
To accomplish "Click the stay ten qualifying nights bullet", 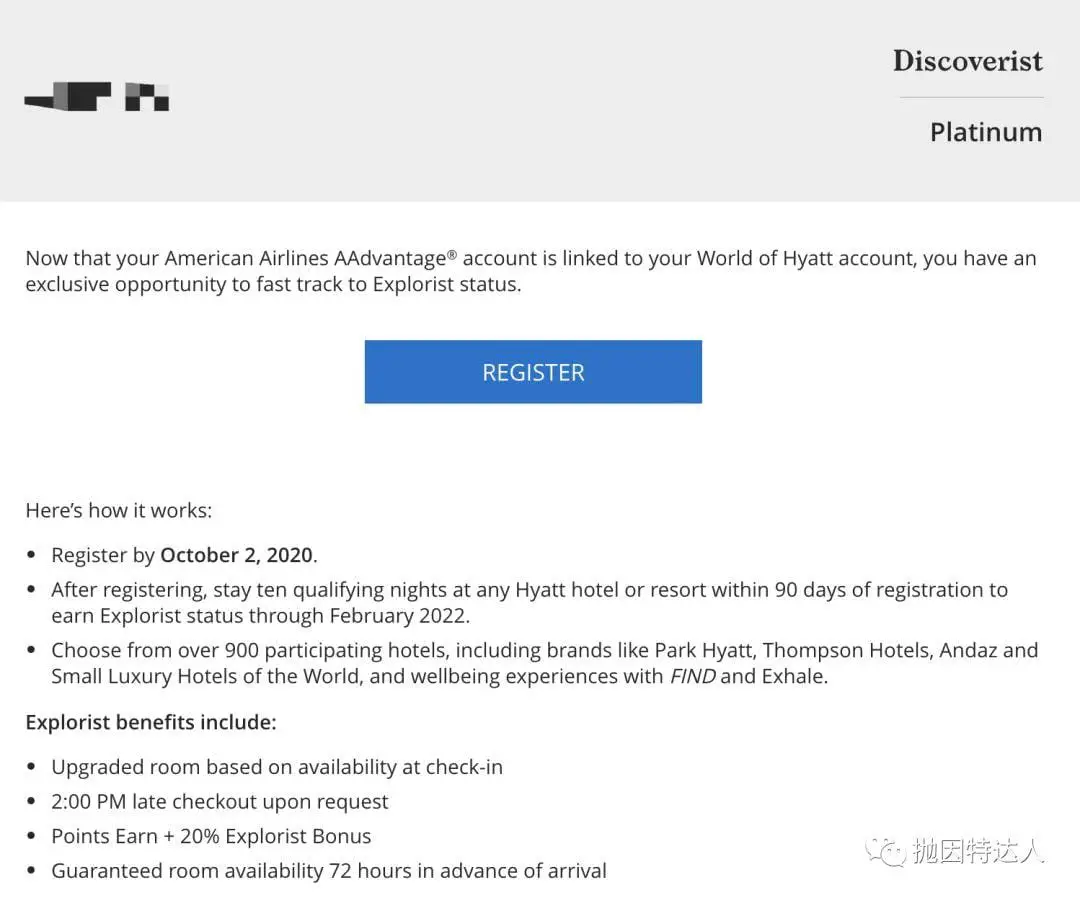I will (x=530, y=603).
